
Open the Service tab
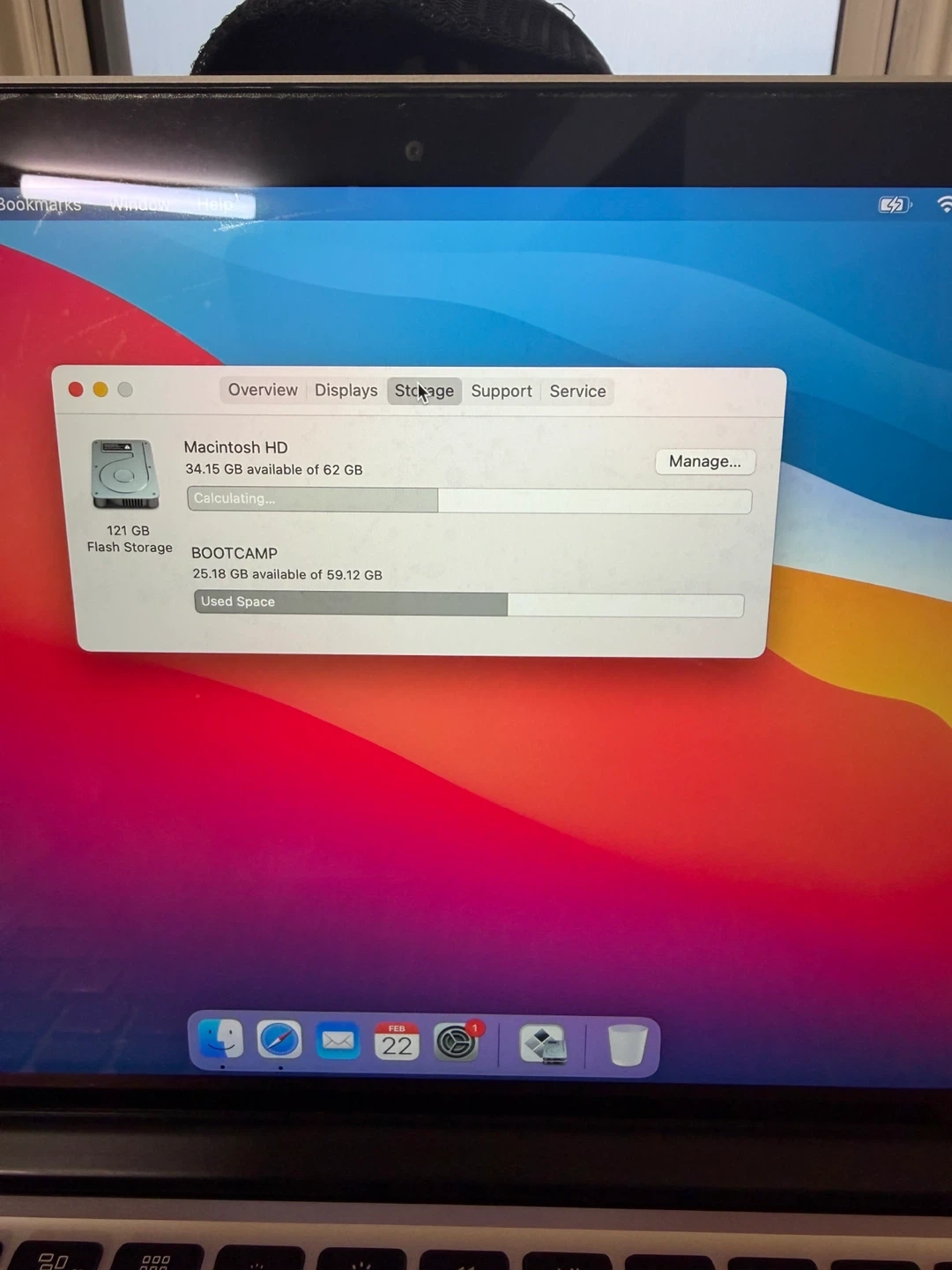(577, 391)
